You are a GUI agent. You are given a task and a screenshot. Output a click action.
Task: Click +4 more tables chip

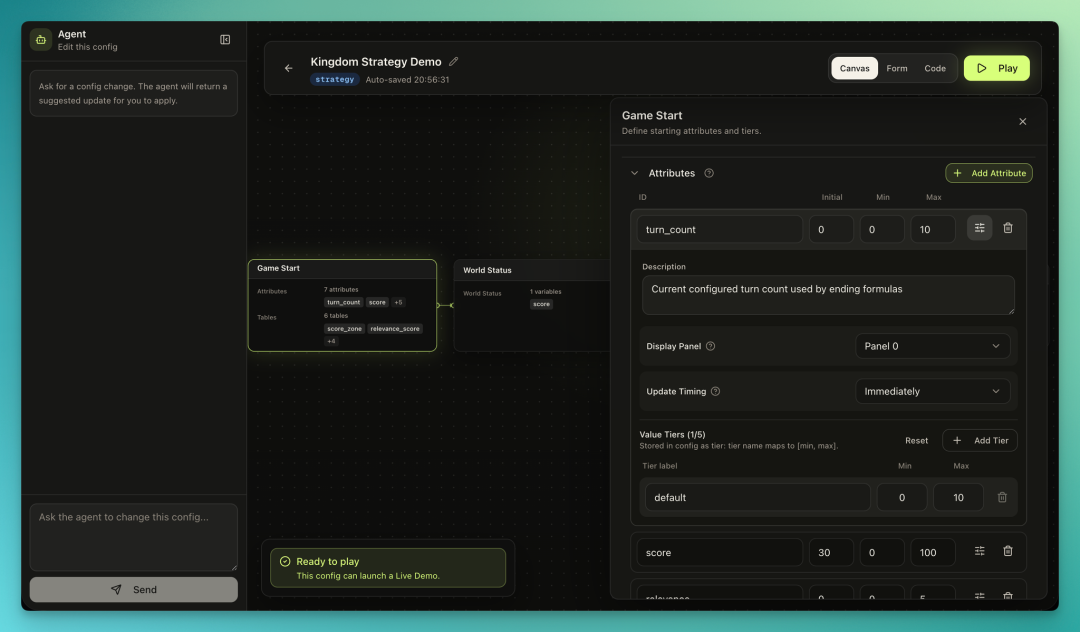click(x=331, y=341)
